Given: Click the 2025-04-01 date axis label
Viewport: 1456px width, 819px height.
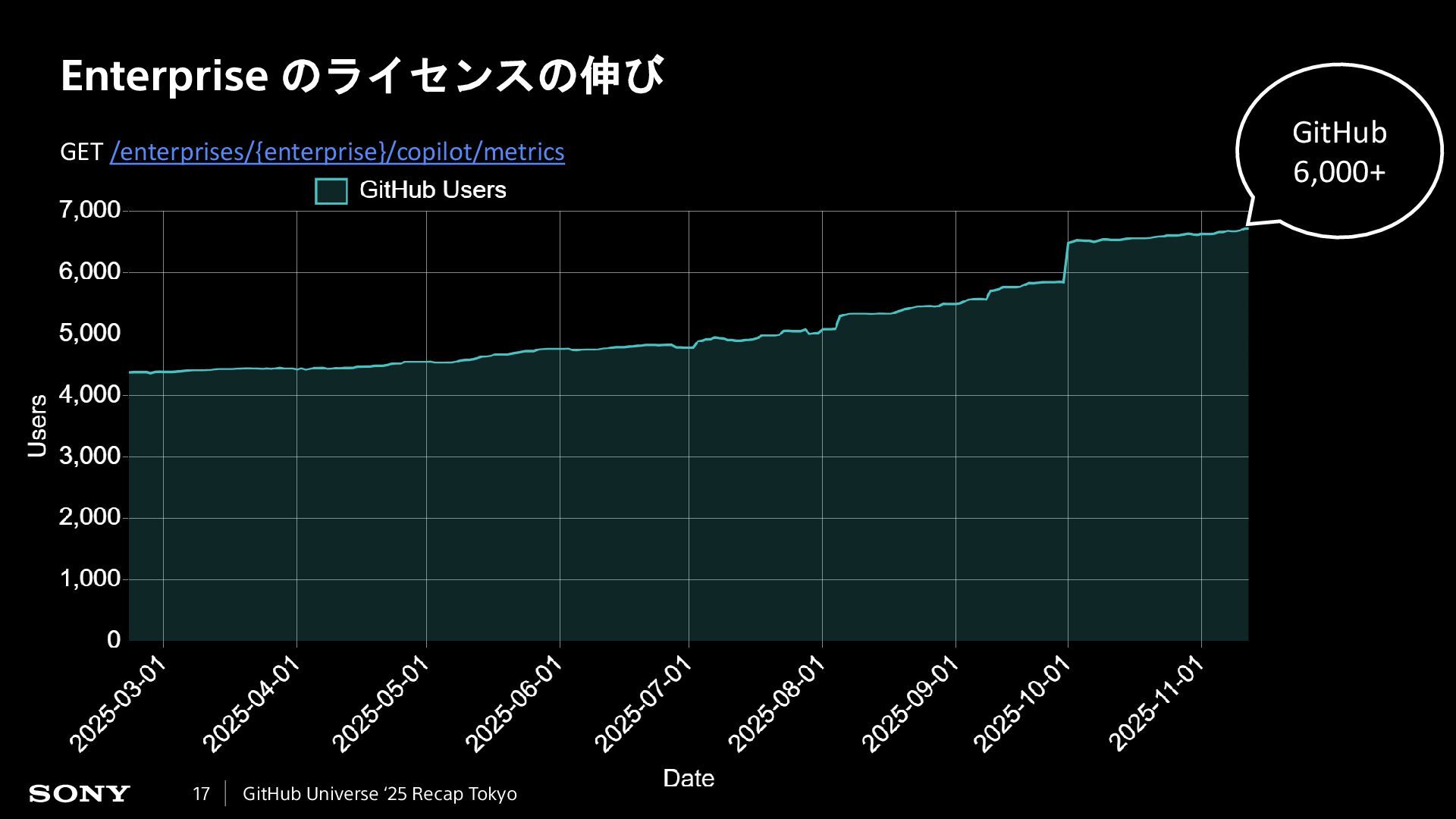Looking at the screenshot, I should click(252, 705).
